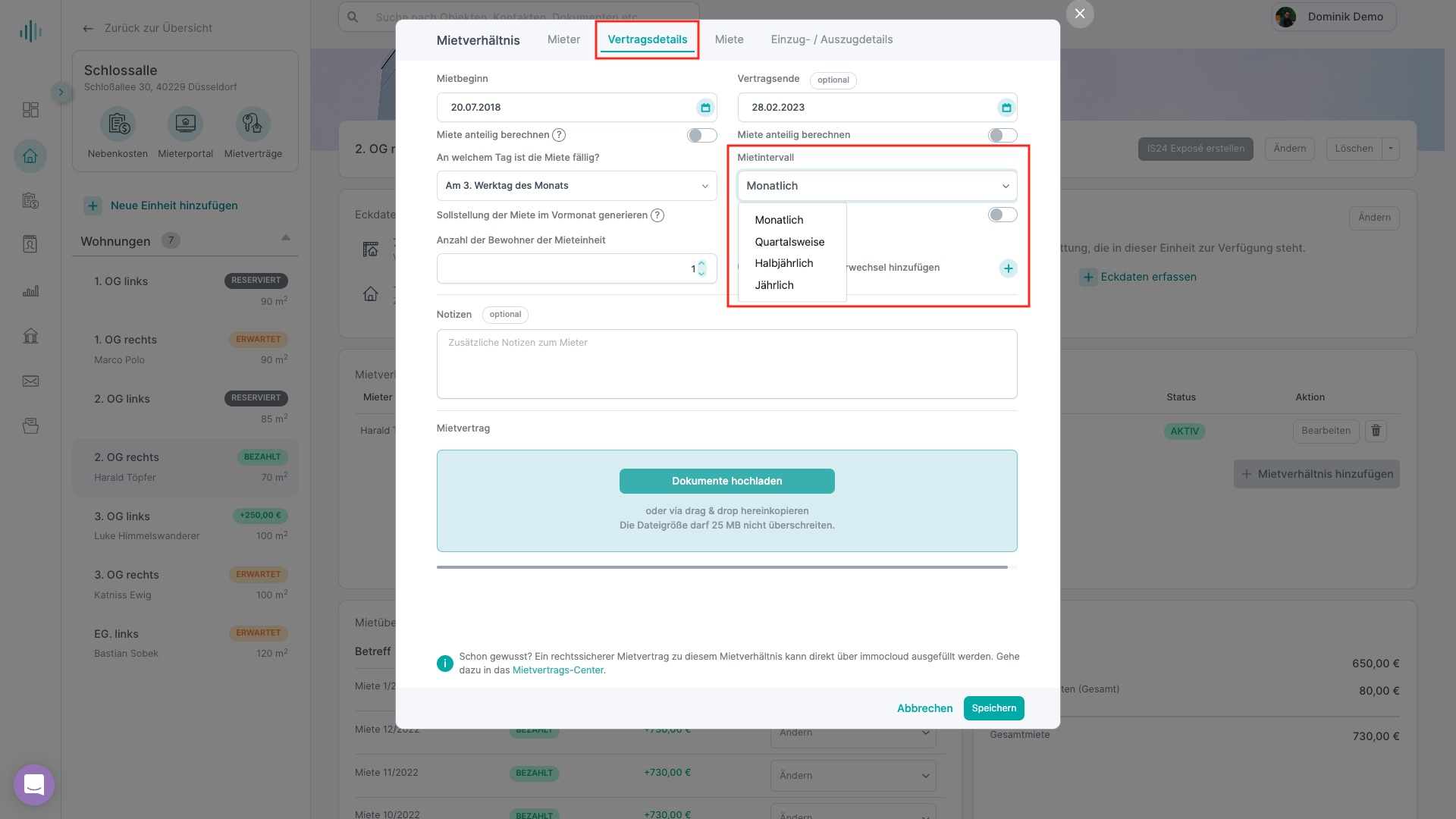This screenshot has height=819, width=1456.
Task: Choose Quartalsweise from the Mietintervall list
Action: (789, 242)
